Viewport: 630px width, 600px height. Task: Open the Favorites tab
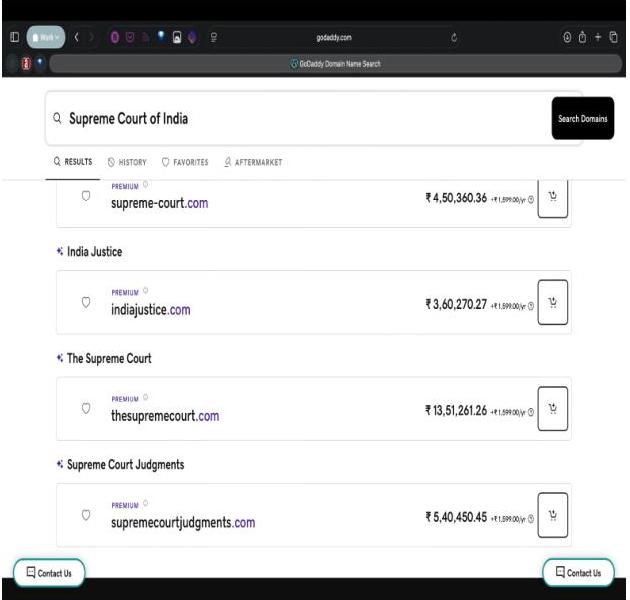[x=185, y=162]
